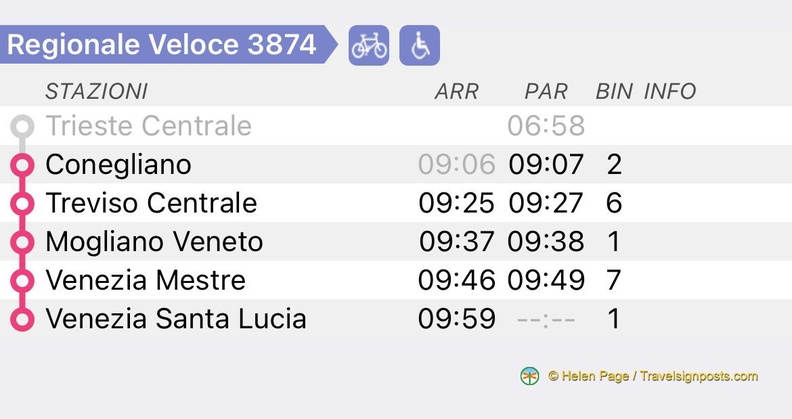The image size is (792, 419).
Task: Select the Mogliano Veneto station name
Action: pyautogui.click(x=154, y=242)
